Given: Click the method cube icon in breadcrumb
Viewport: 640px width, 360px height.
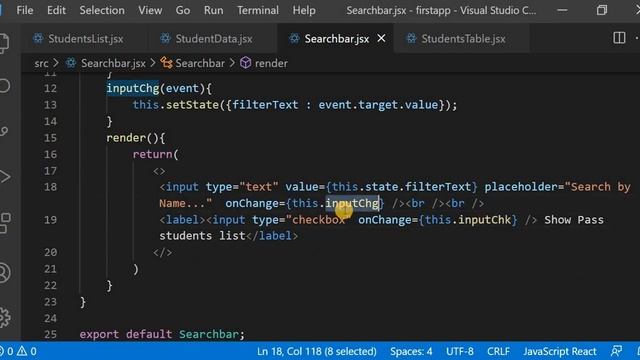Looking at the screenshot, I should tap(245, 63).
